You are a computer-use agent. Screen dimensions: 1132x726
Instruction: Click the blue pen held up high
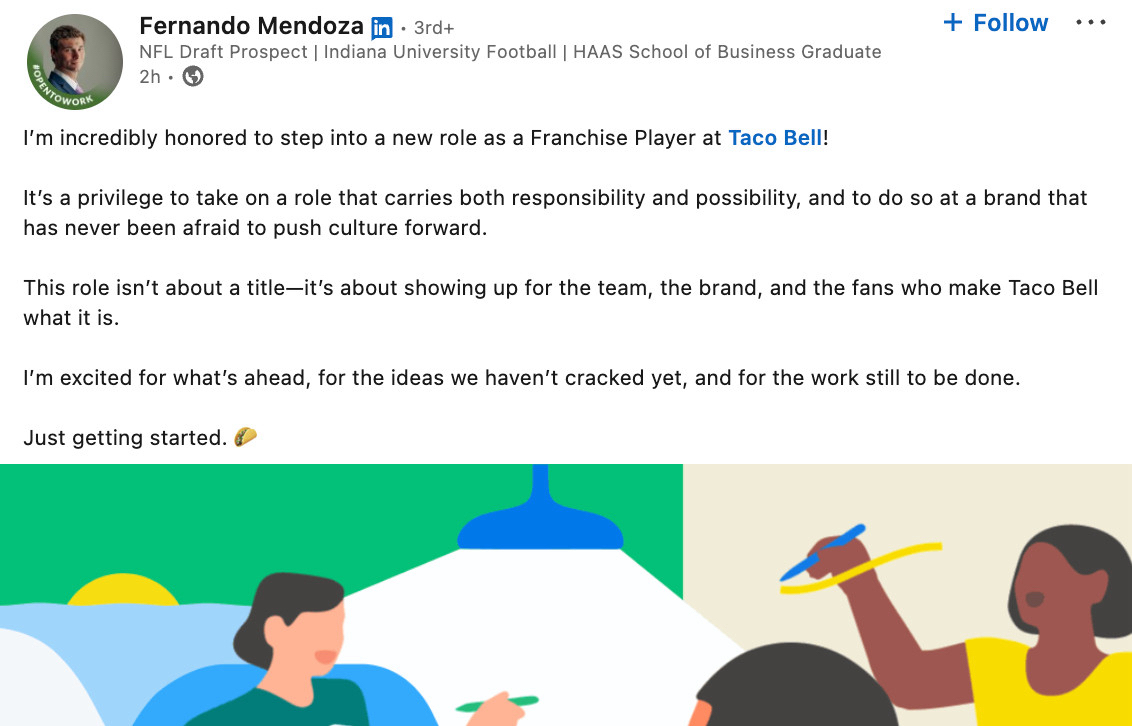(x=822, y=552)
